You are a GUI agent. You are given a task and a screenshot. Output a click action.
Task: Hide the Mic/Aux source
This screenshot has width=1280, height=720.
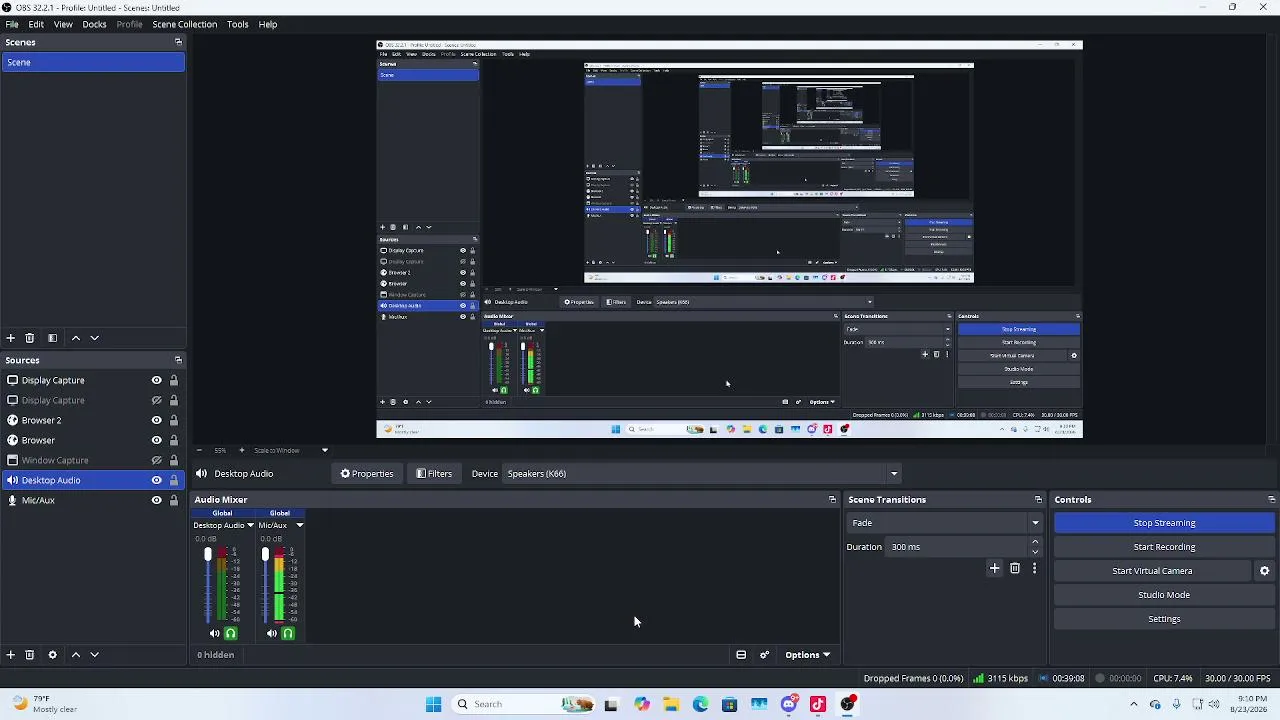point(156,500)
